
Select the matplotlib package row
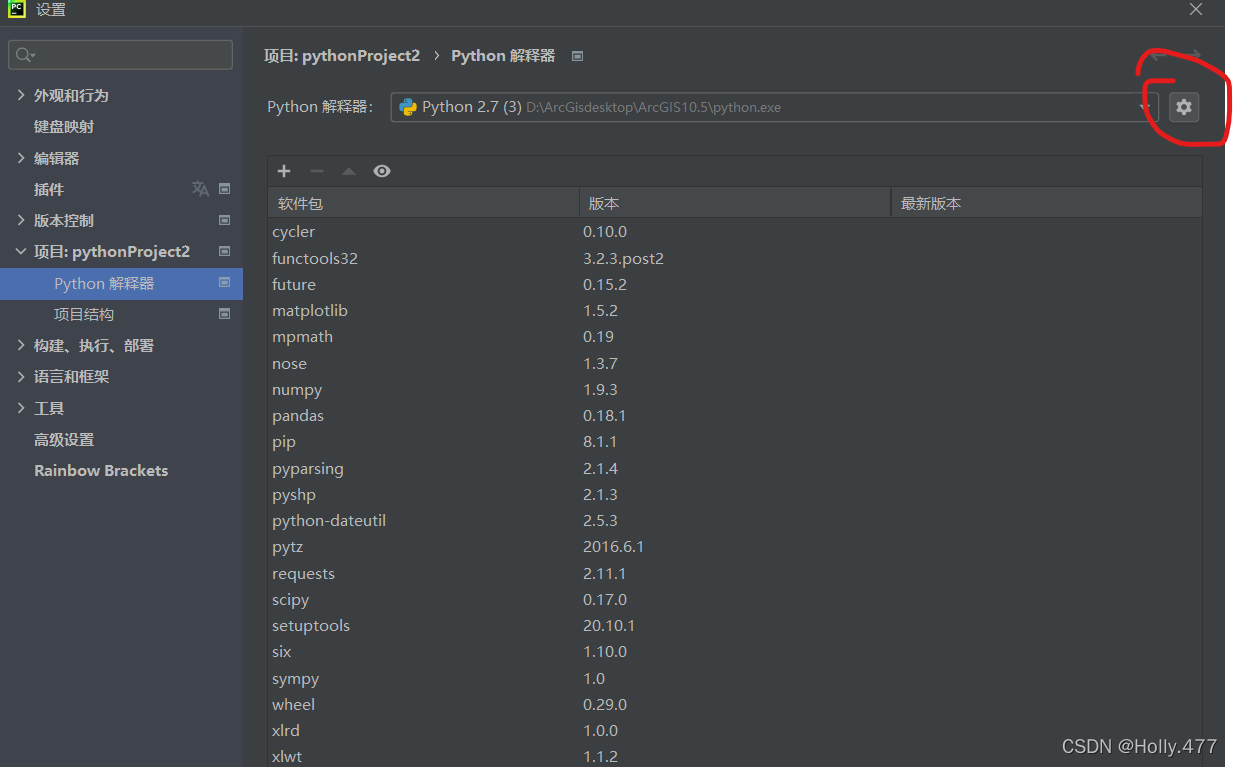[x=735, y=310]
